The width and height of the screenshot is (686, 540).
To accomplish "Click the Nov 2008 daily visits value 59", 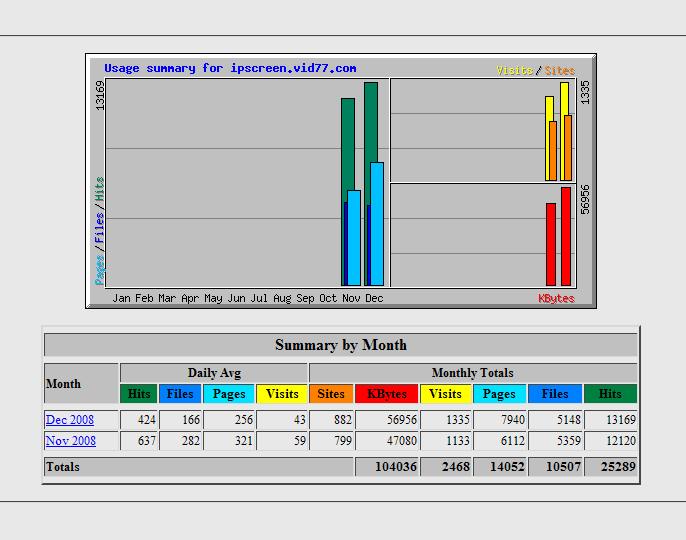I will (300, 441).
